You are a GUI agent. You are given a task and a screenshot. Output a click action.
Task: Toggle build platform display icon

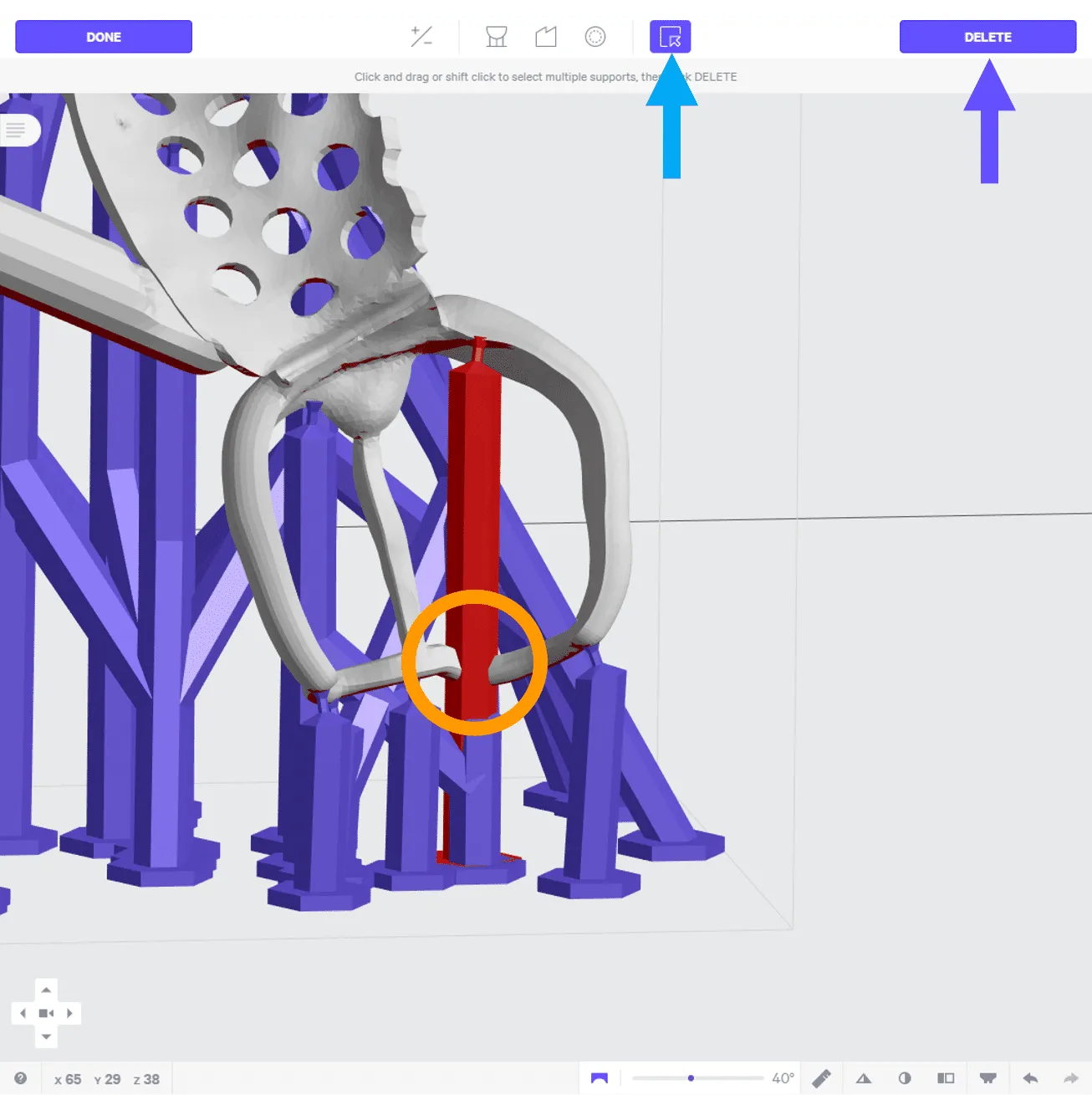coord(987,1078)
